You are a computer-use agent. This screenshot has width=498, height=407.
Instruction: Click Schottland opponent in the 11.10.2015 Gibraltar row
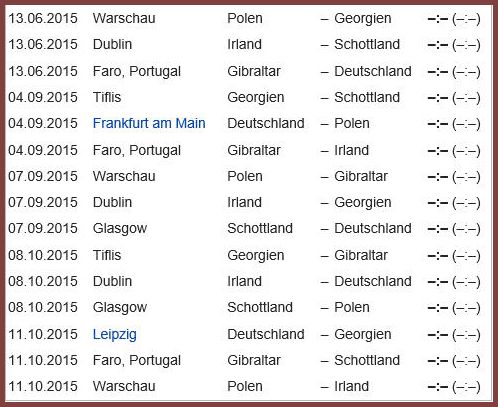367,360
